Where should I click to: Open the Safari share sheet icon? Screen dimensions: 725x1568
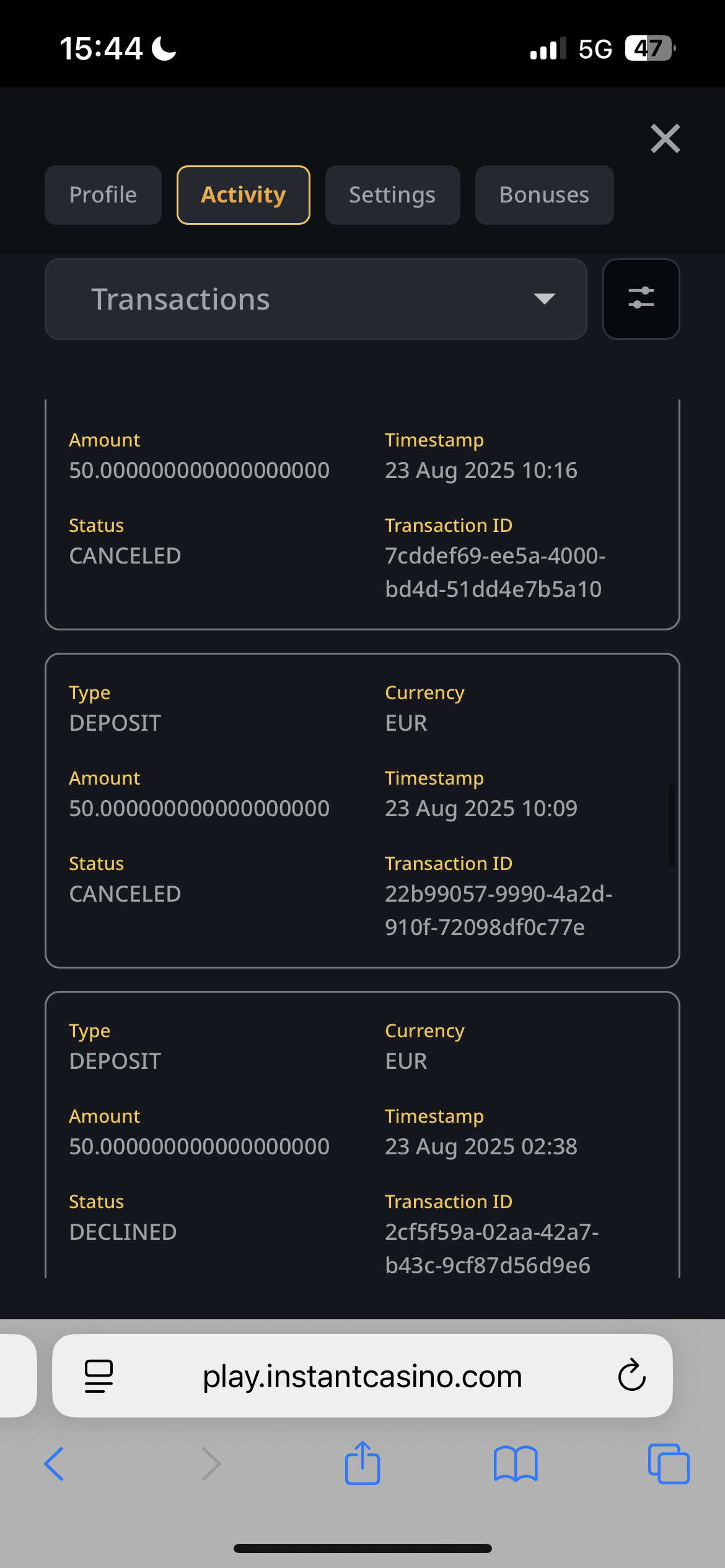coord(362,1463)
